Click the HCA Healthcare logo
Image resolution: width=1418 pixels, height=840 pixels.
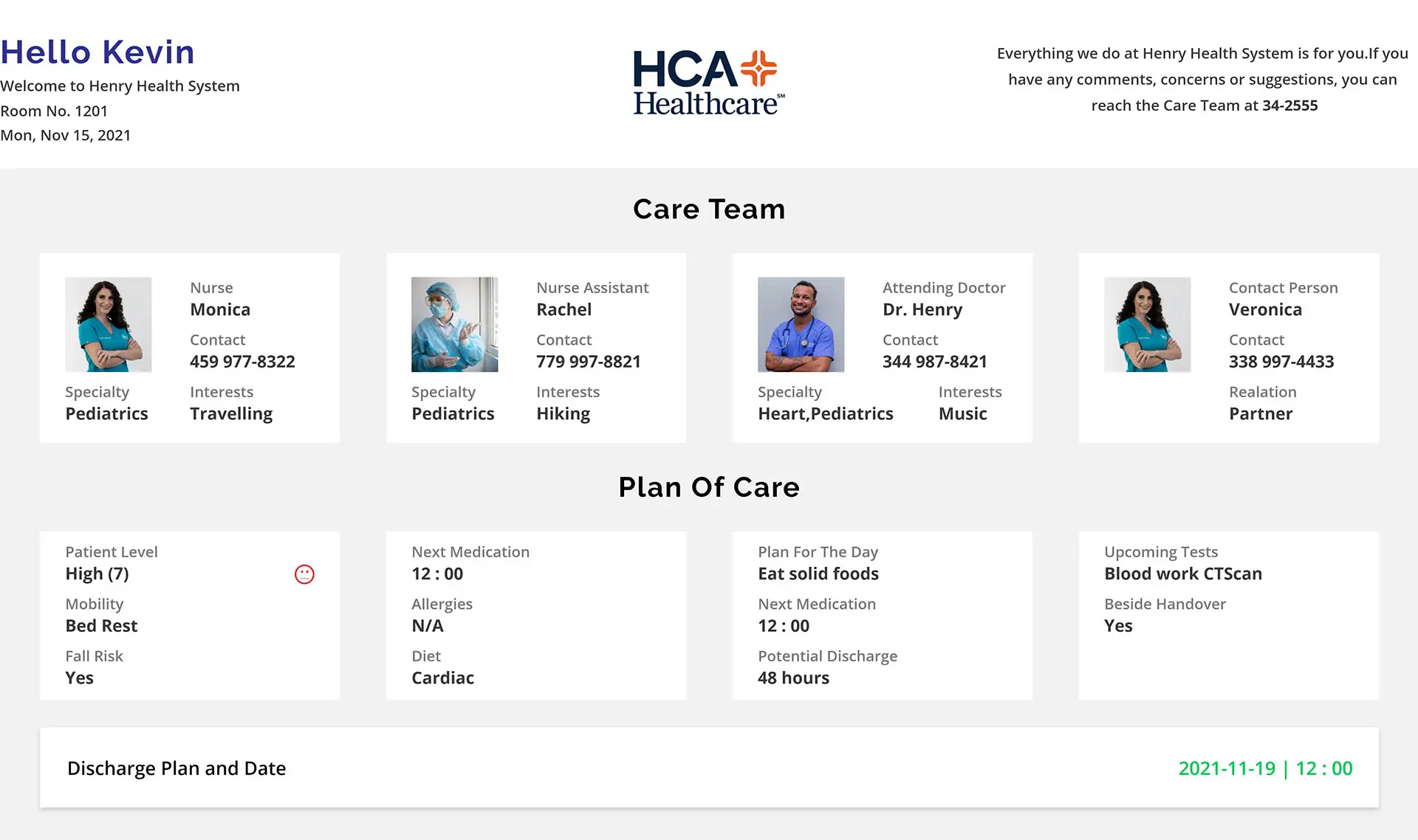click(x=708, y=83)
